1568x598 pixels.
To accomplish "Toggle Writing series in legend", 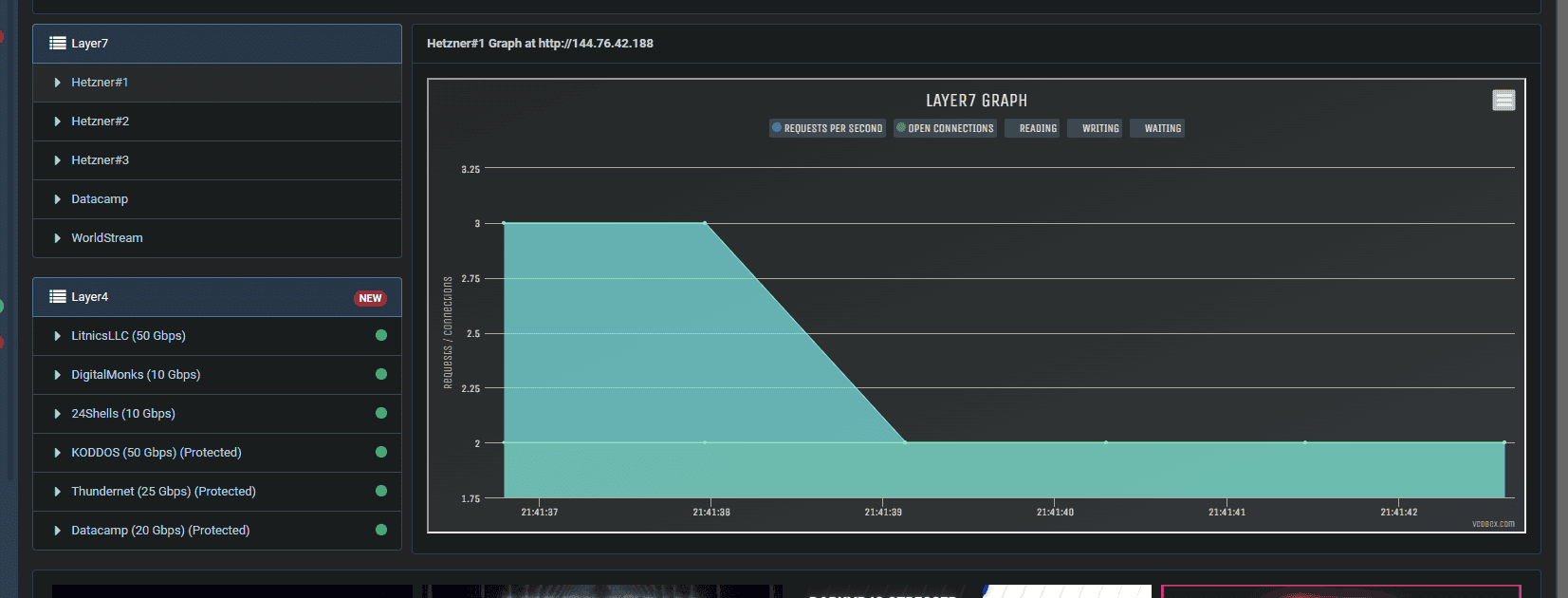I will pyautogui.click(x=1095, y=128).
